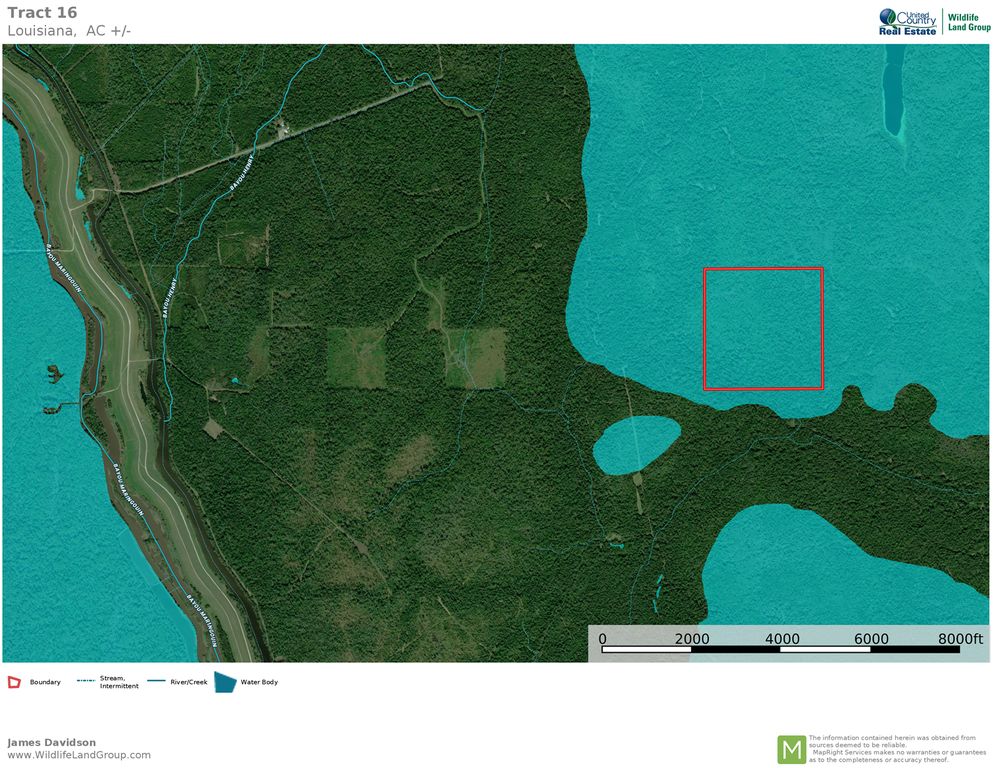Select the James Davidson listing agent name

click(52, 742)
